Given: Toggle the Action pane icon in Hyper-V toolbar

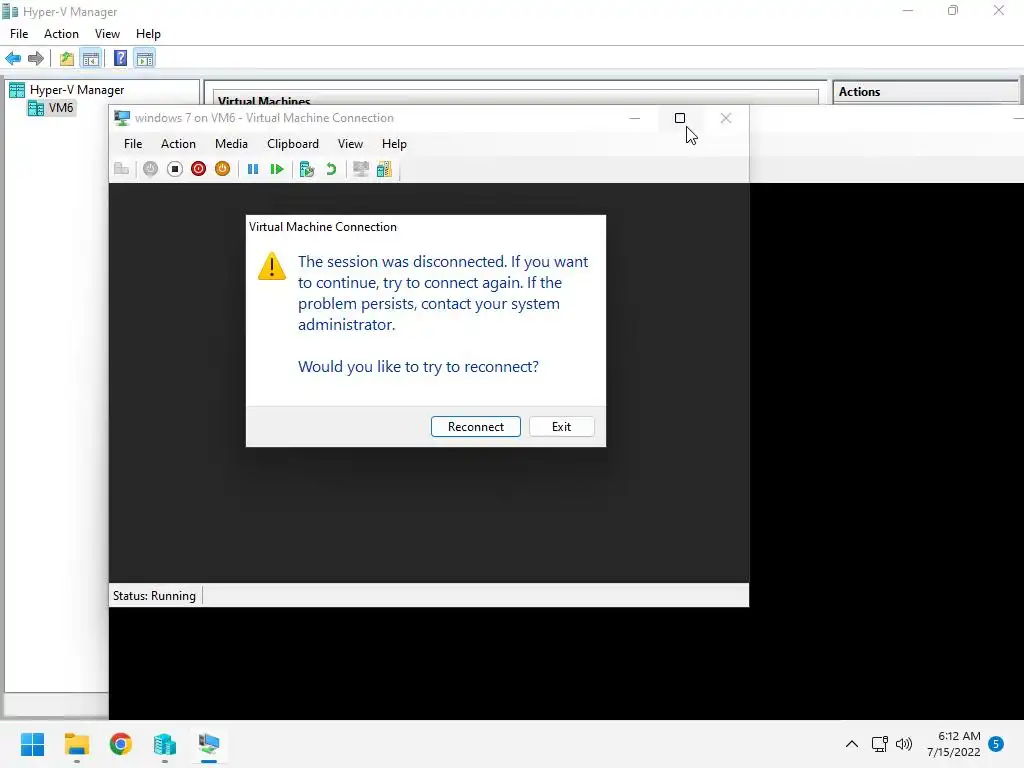Looking at the screenshot, I should 145,59.
